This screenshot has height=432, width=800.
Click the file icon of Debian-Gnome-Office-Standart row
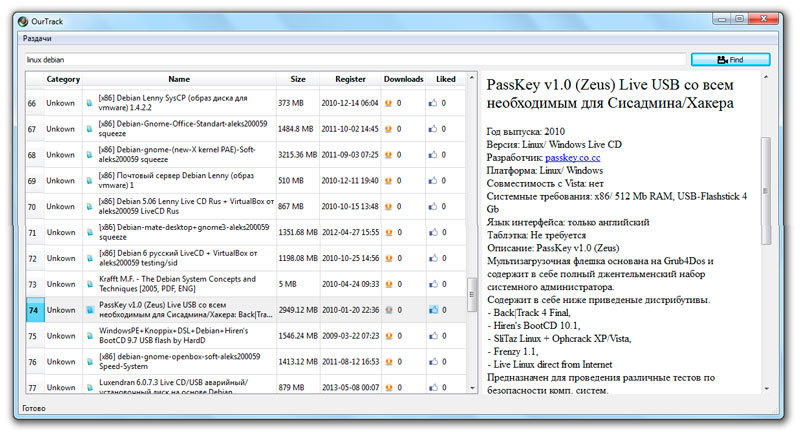coord(89,129)
